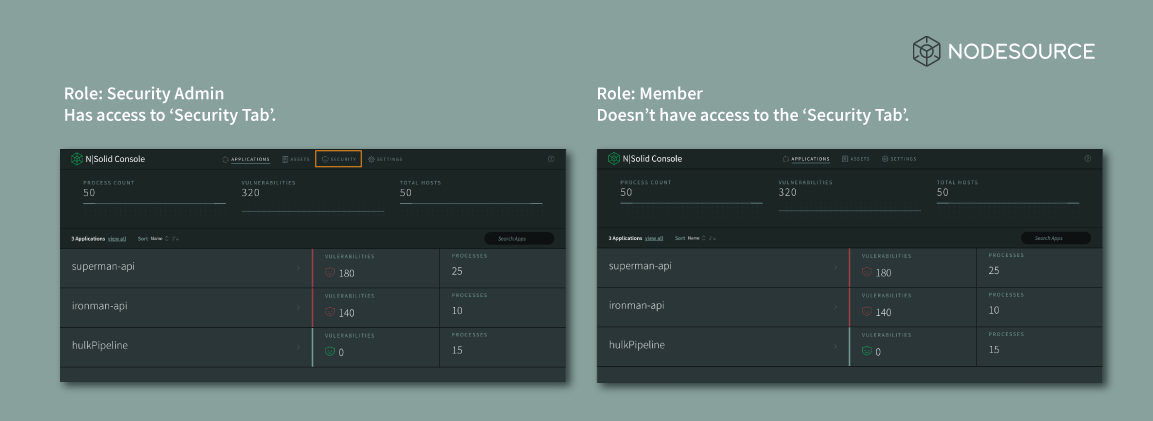Click help icon in Security Admin console header
The image size is (1153, 421).
(551, 159)
